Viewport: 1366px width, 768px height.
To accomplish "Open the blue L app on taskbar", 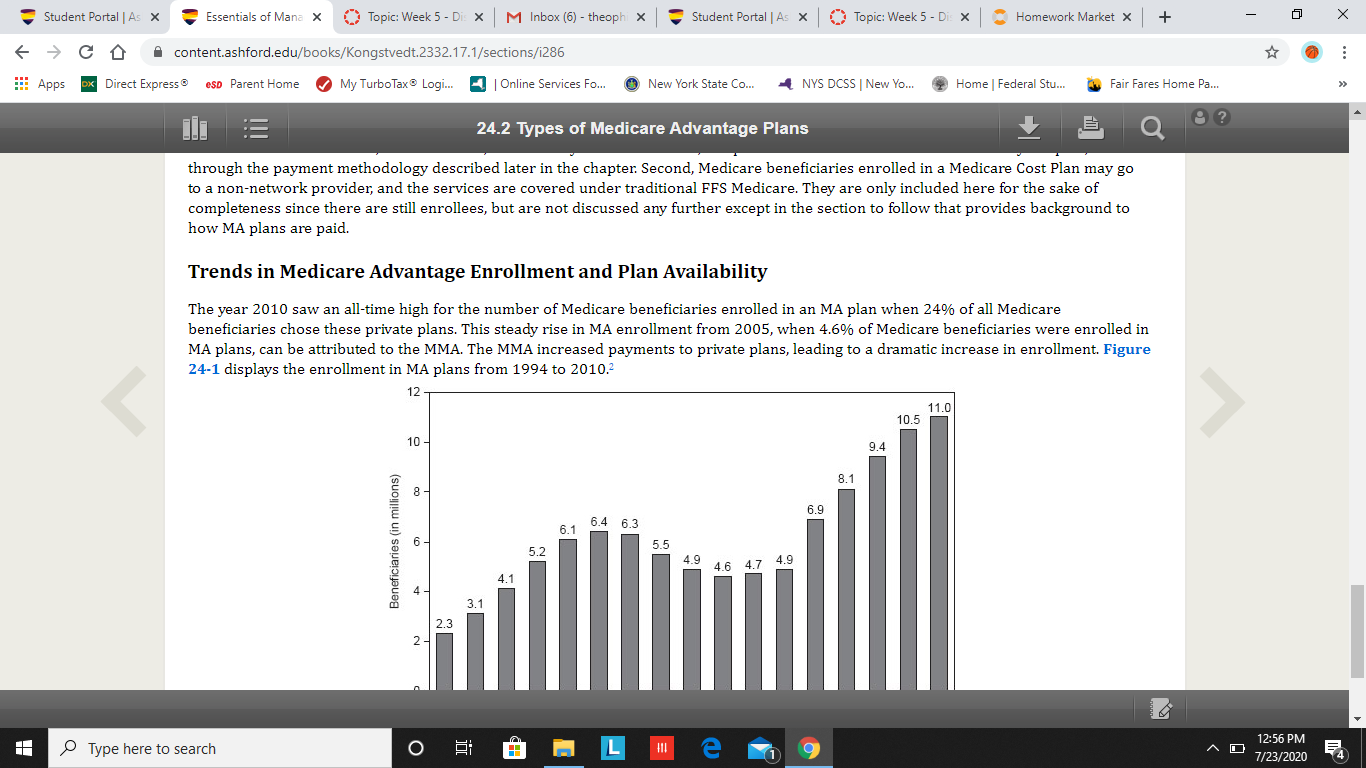I will pos(613,748).
